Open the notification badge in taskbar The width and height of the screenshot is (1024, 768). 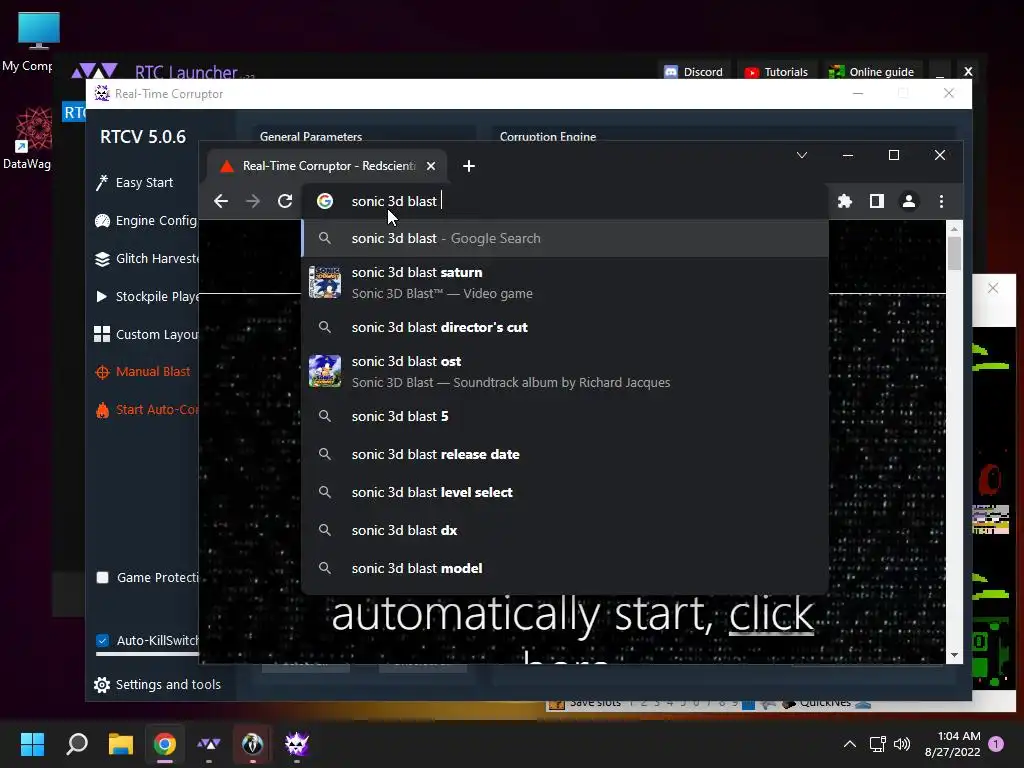(x=996, y=744)
